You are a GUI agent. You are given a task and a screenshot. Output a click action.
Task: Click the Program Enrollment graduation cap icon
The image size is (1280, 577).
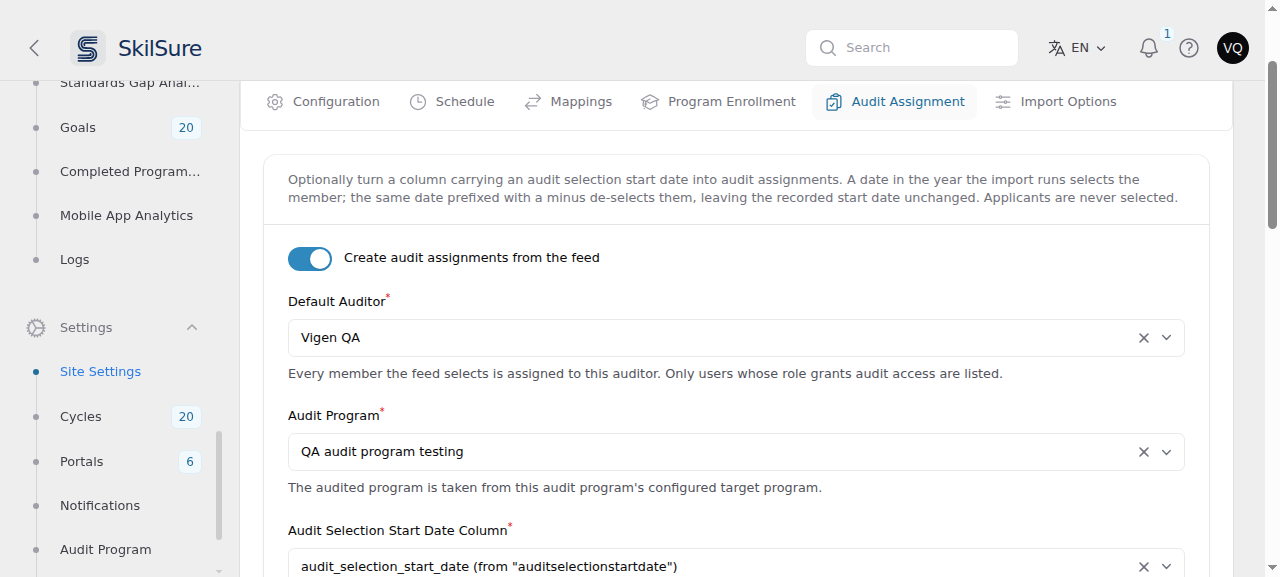(x=650, y=102)
